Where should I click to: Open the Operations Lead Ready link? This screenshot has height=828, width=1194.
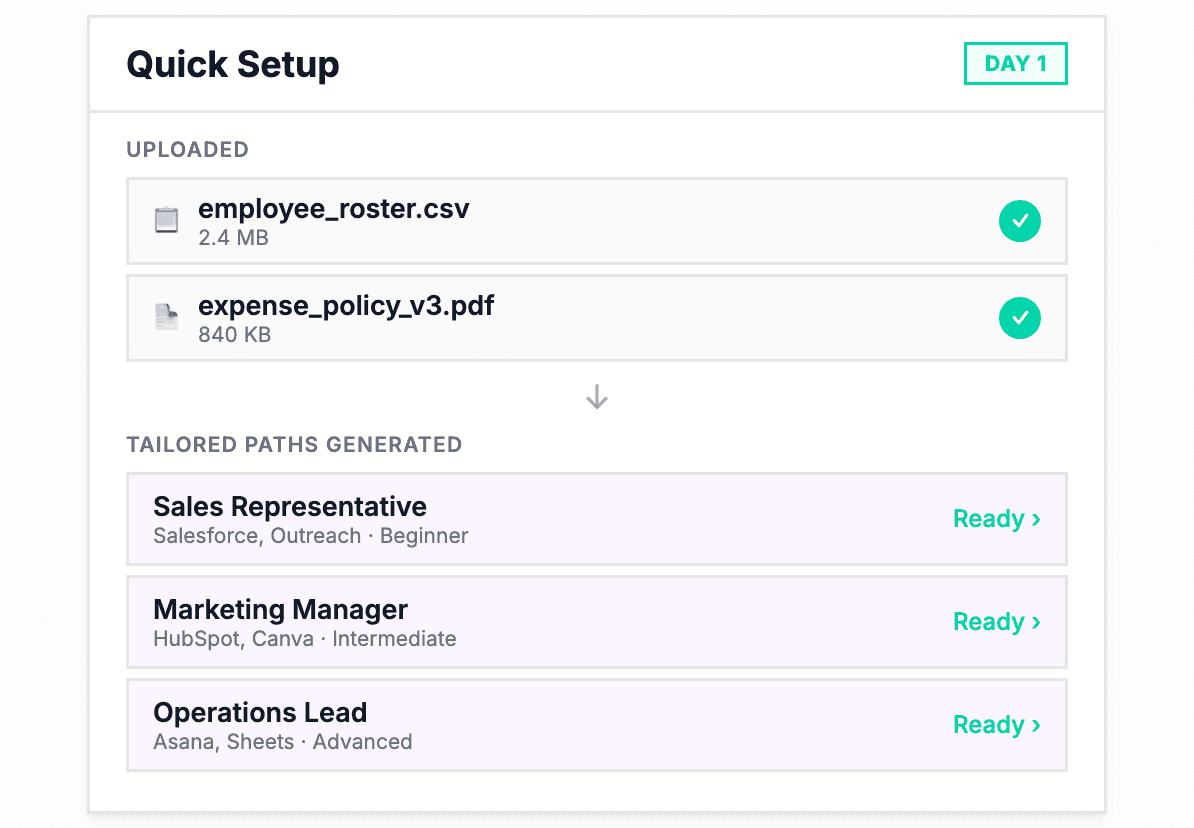pyautogui.click(x=996, y=725)
